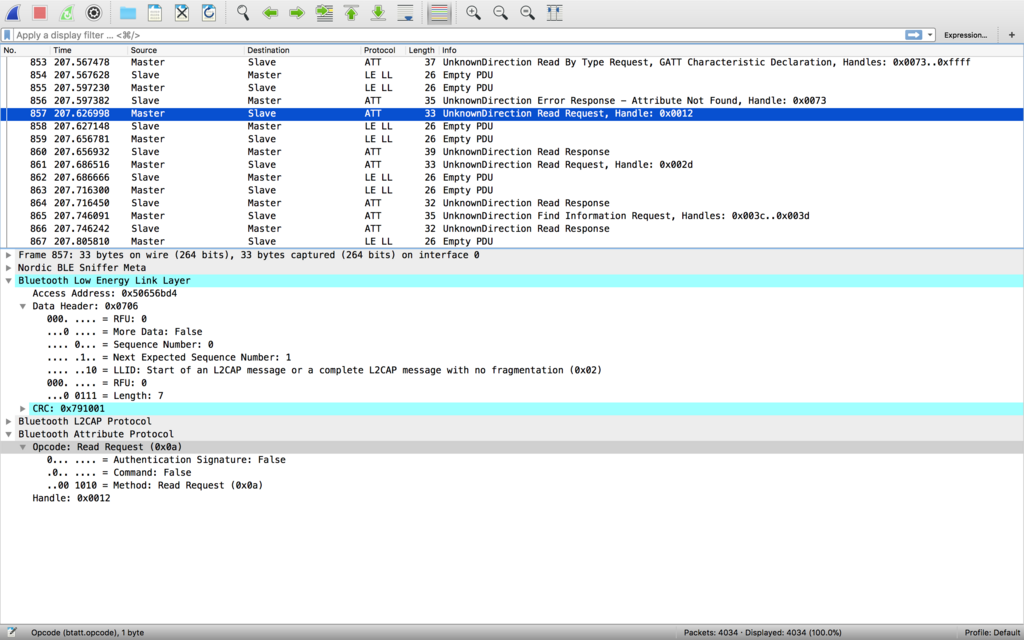
Task: Expand the Frame 857 details
Action: (8, 255)
